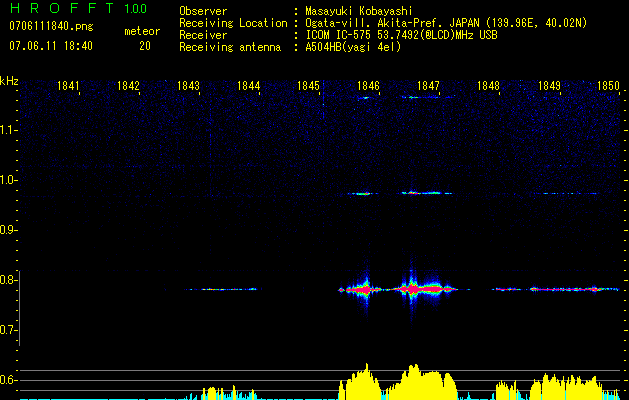Click the 1845 time marker
Image resolution: width=629 pixels, height=400 pixels.
point(308,87)
